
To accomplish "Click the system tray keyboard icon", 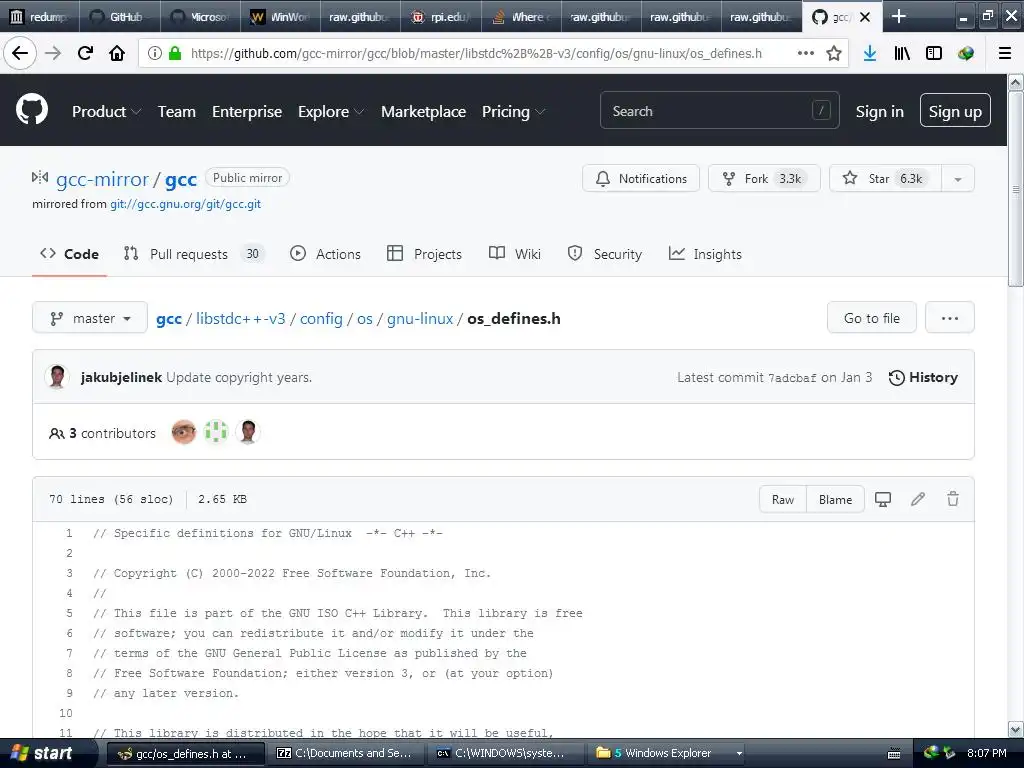I will point(894,754).
